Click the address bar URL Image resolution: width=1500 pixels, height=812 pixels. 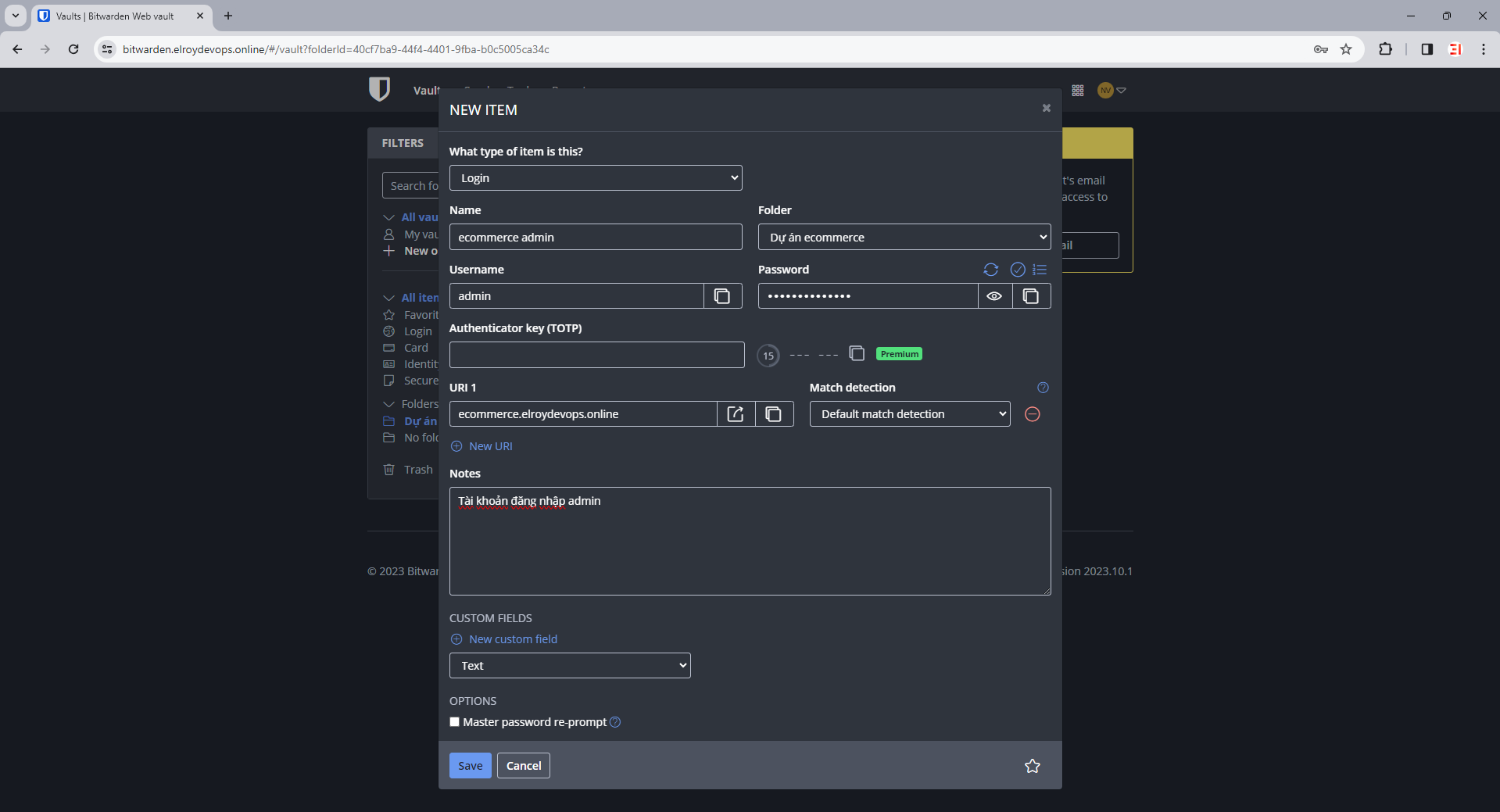pyautogui.click(x=336, y=49)
